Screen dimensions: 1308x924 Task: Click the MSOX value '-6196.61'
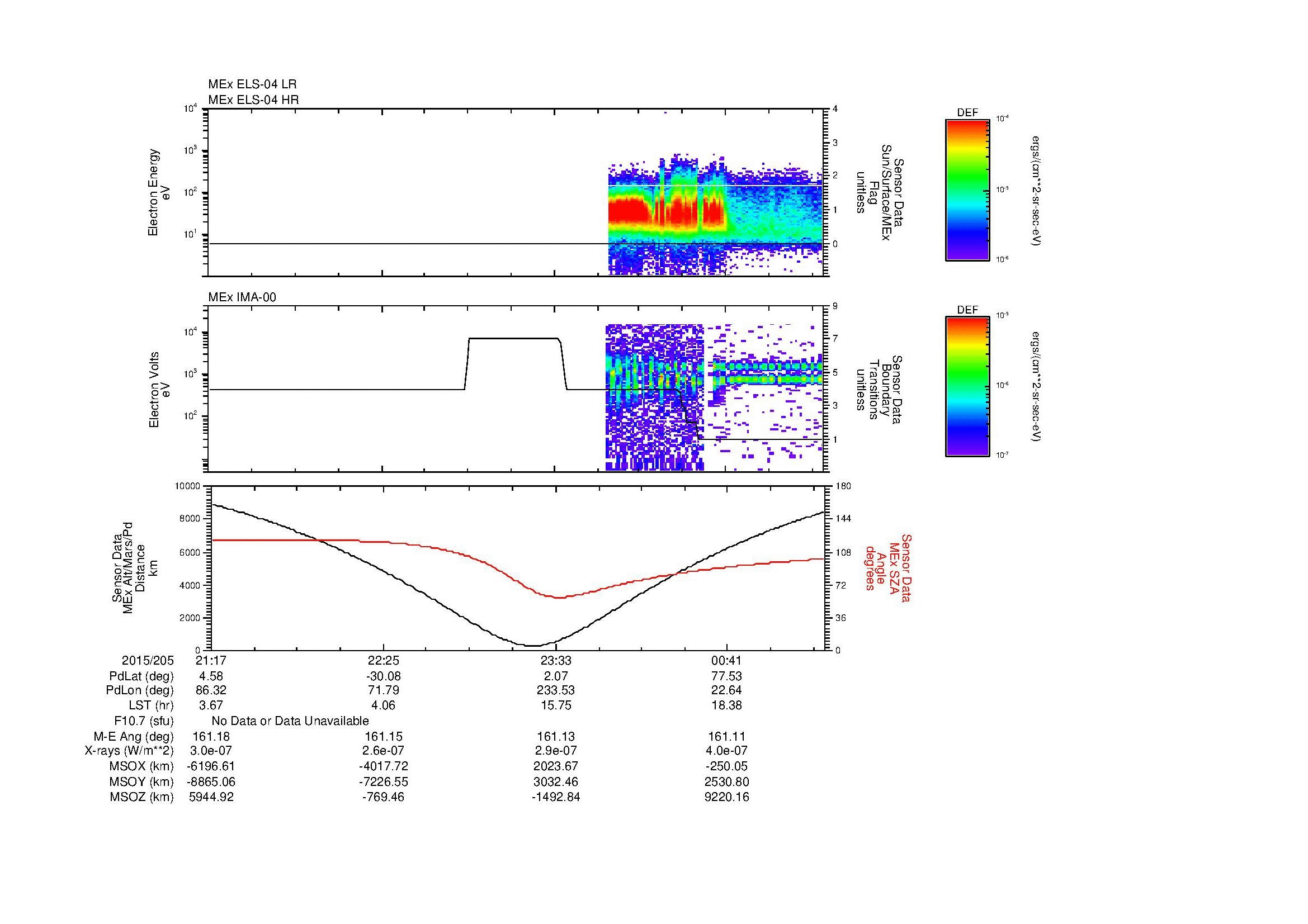pyautogui.click(x=211, y=766)
